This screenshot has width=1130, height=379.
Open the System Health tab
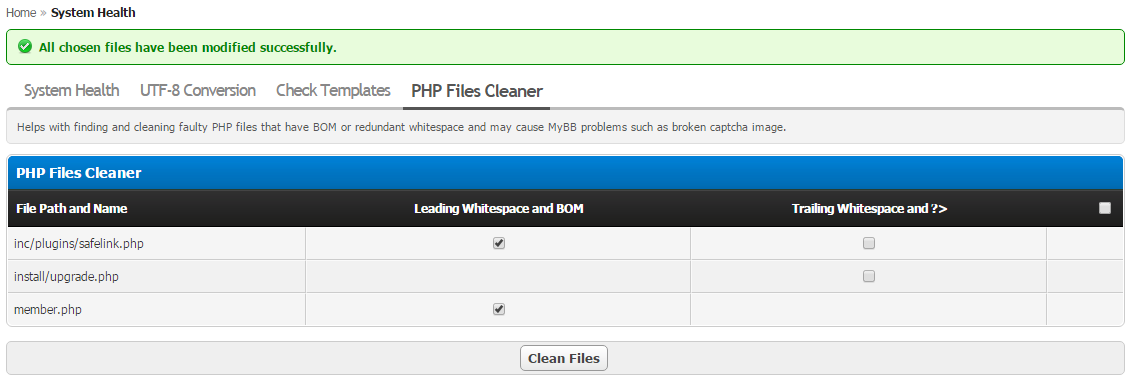(x=71, y=91)
